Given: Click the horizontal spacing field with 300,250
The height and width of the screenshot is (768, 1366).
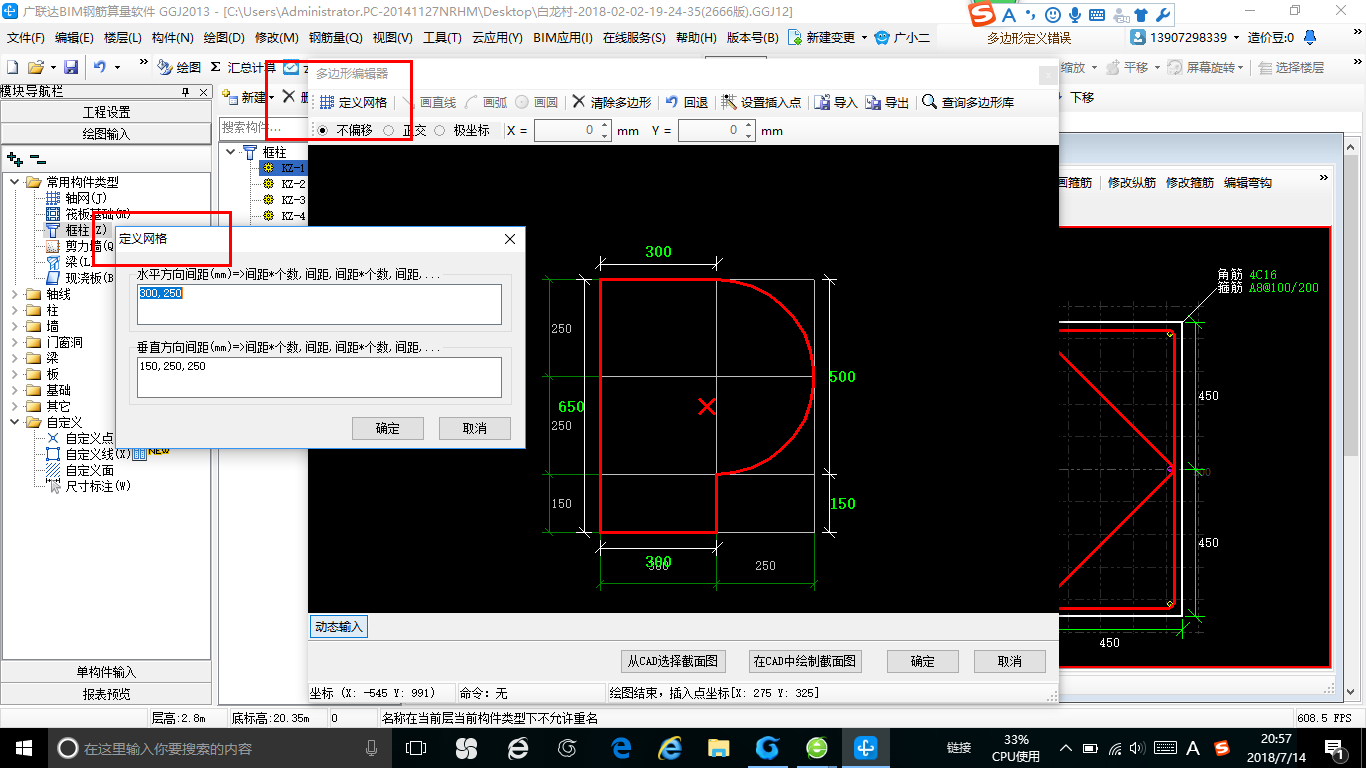Looking at the screenshot, I should tap(319, 304).
